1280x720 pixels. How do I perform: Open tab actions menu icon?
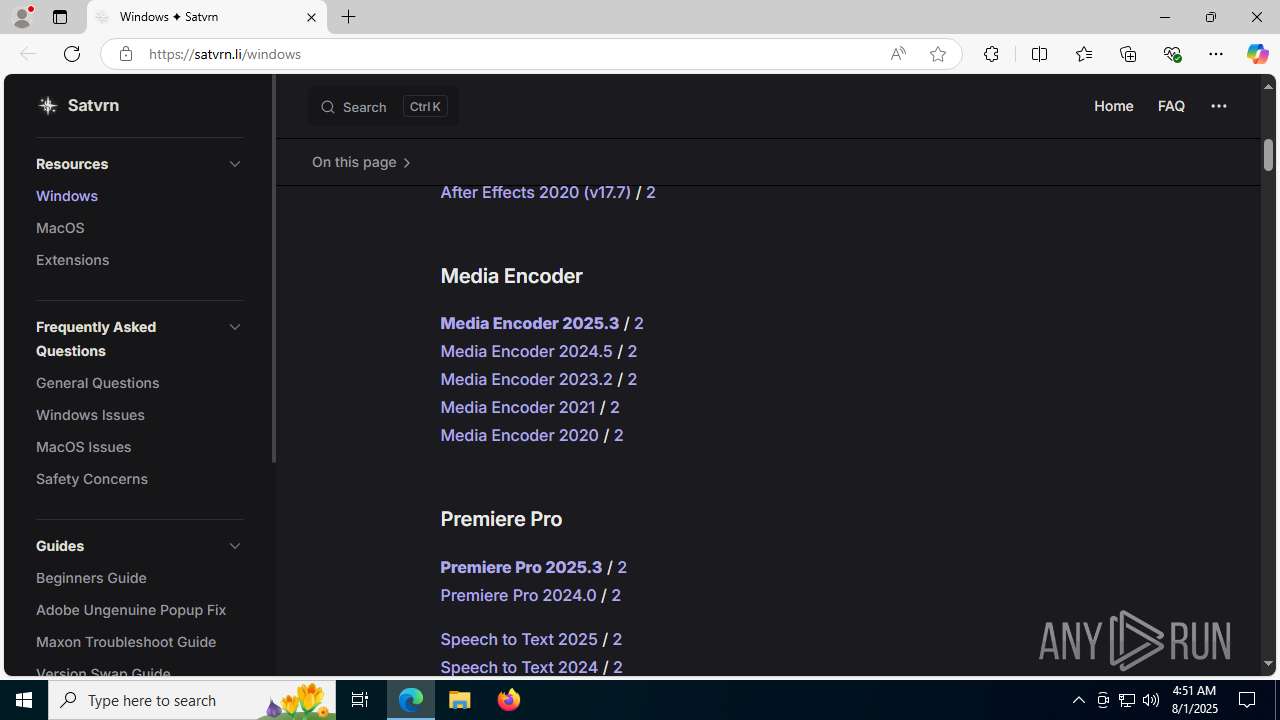pyautogui.click(x=60, y=17)
